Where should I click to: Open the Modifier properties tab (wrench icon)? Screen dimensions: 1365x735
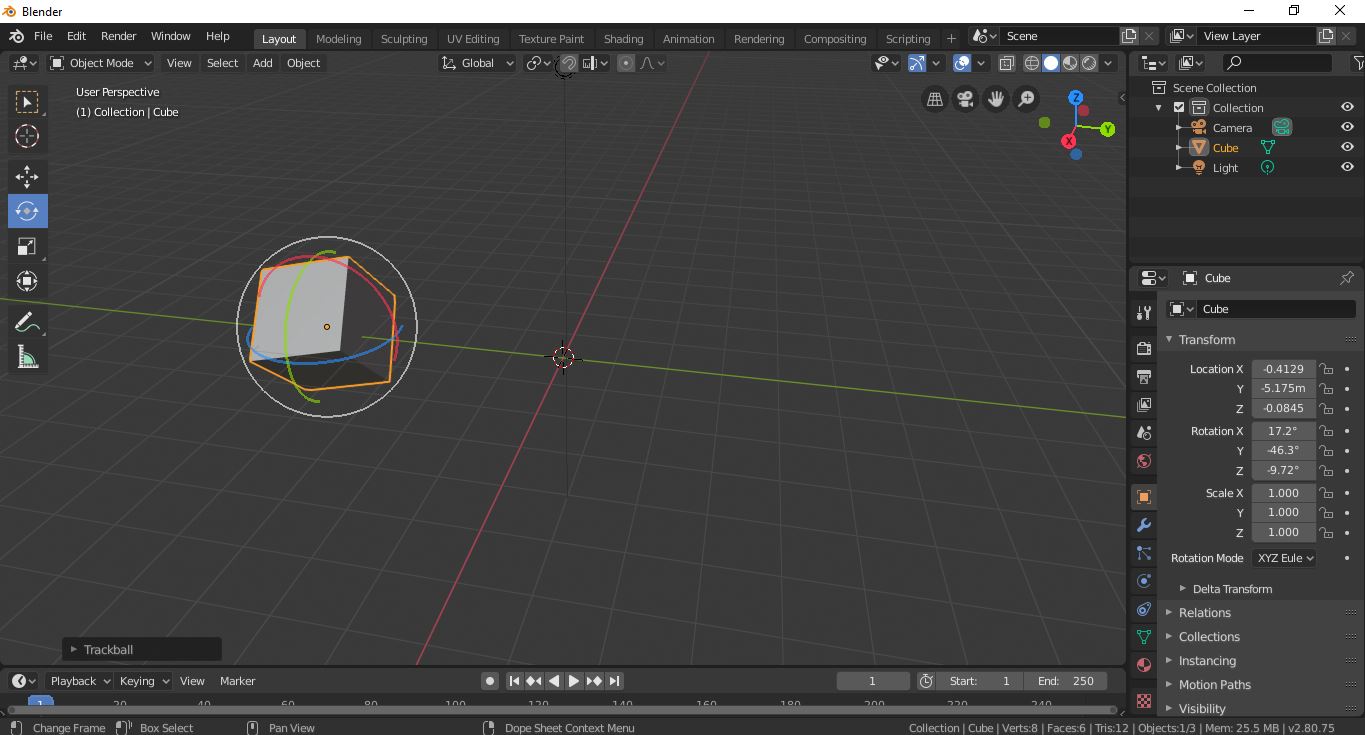point(1143,525)
